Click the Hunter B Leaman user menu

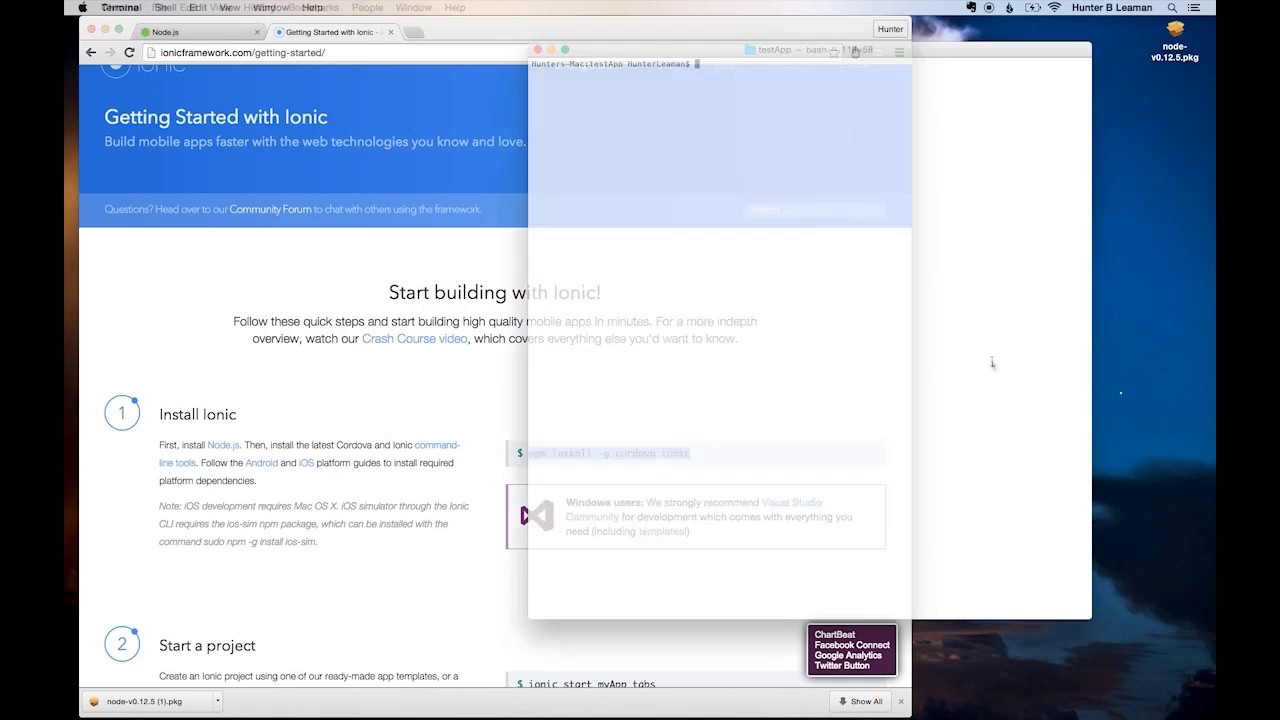click(1110, 7)
